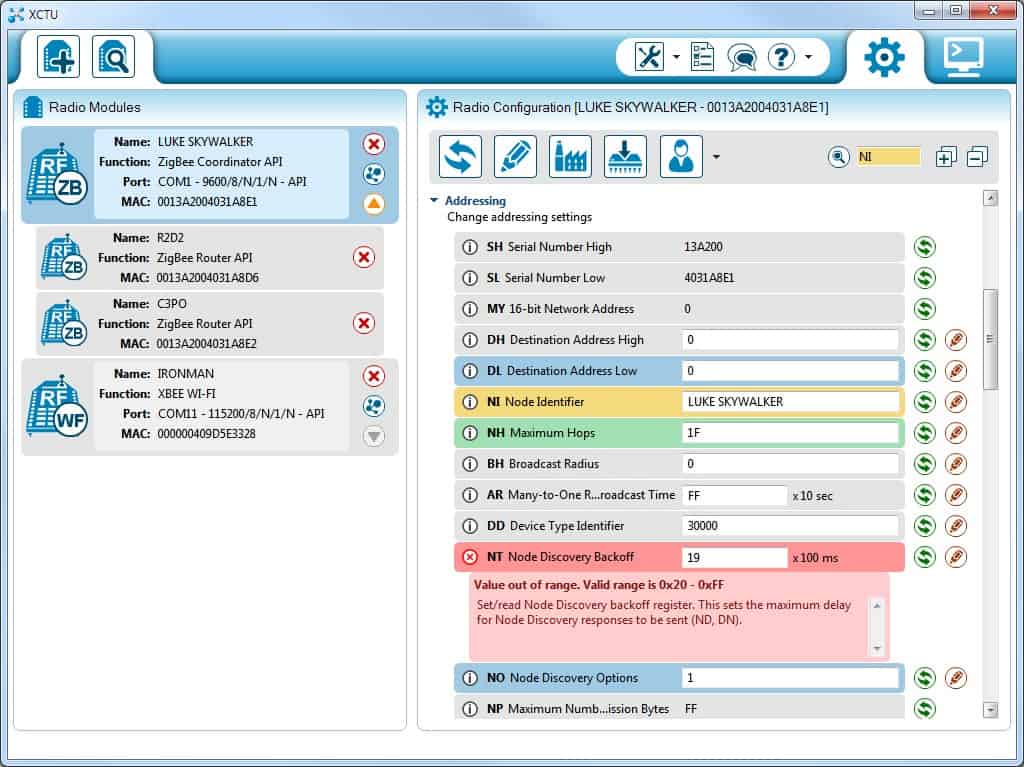Refresh MY 16-bit Network Address value
The image size is (1024, 767).
tap(925, 308)
